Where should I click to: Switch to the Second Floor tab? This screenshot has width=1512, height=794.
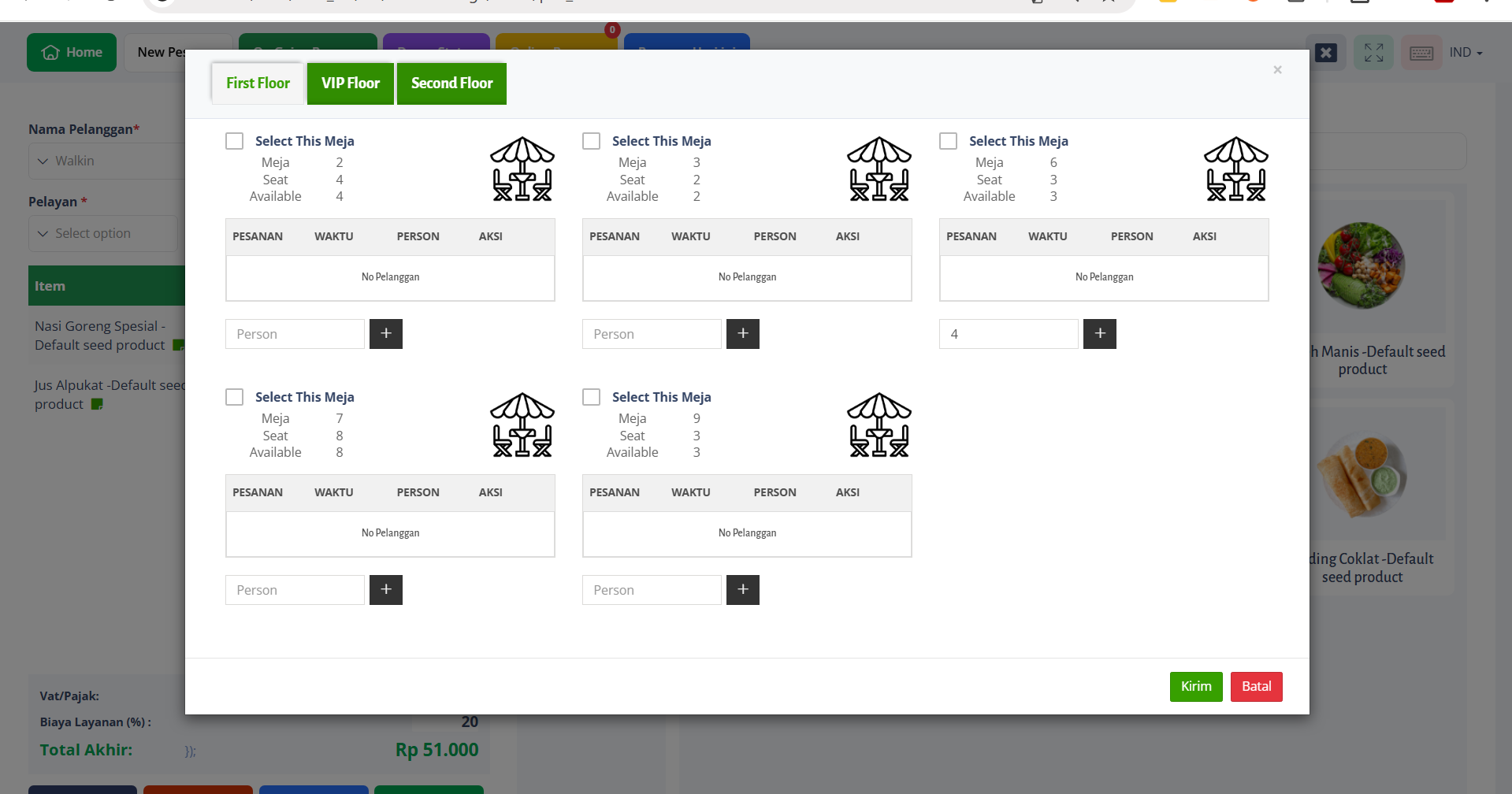tap(451, 83)
